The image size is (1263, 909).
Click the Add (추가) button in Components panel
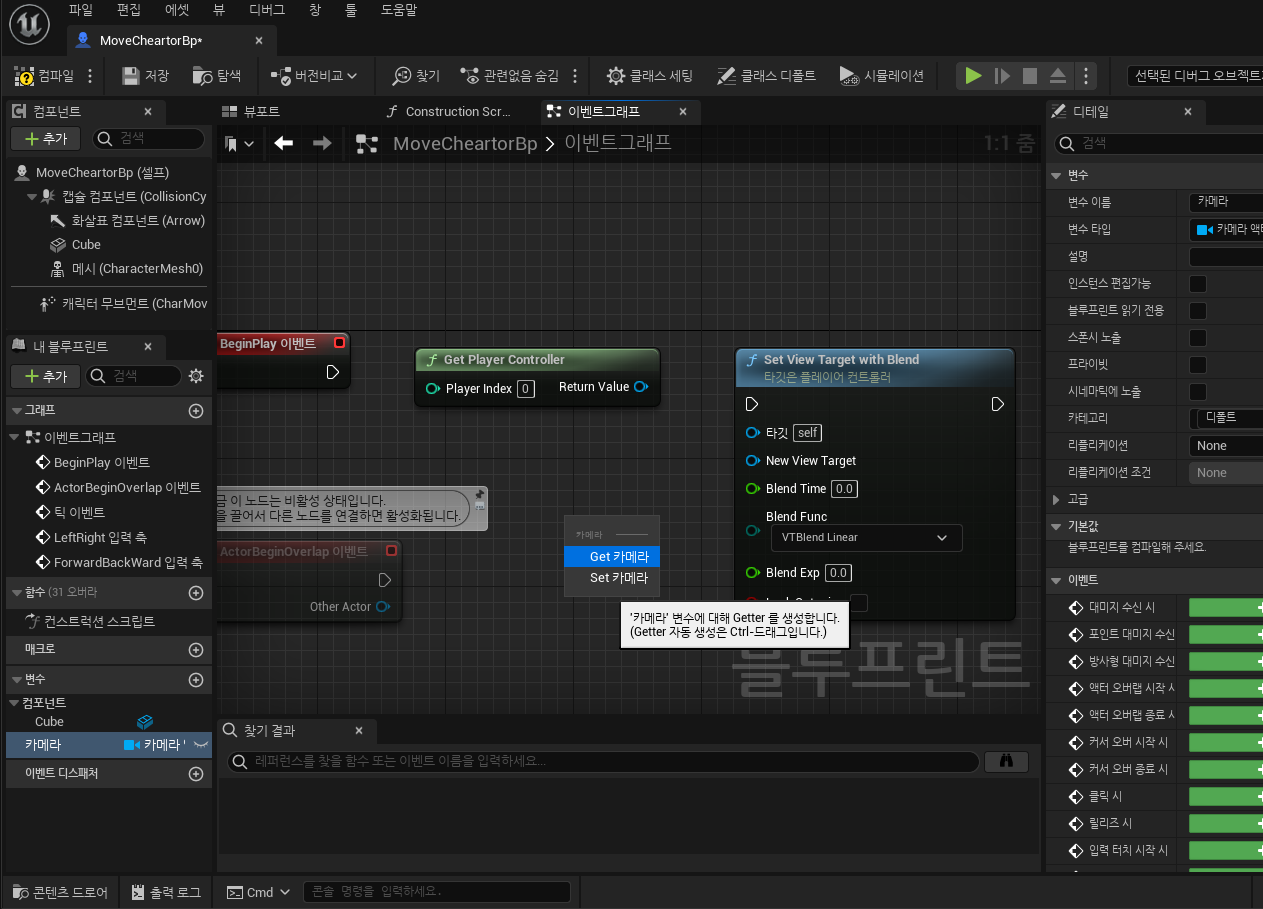click(x=46, y=139)
